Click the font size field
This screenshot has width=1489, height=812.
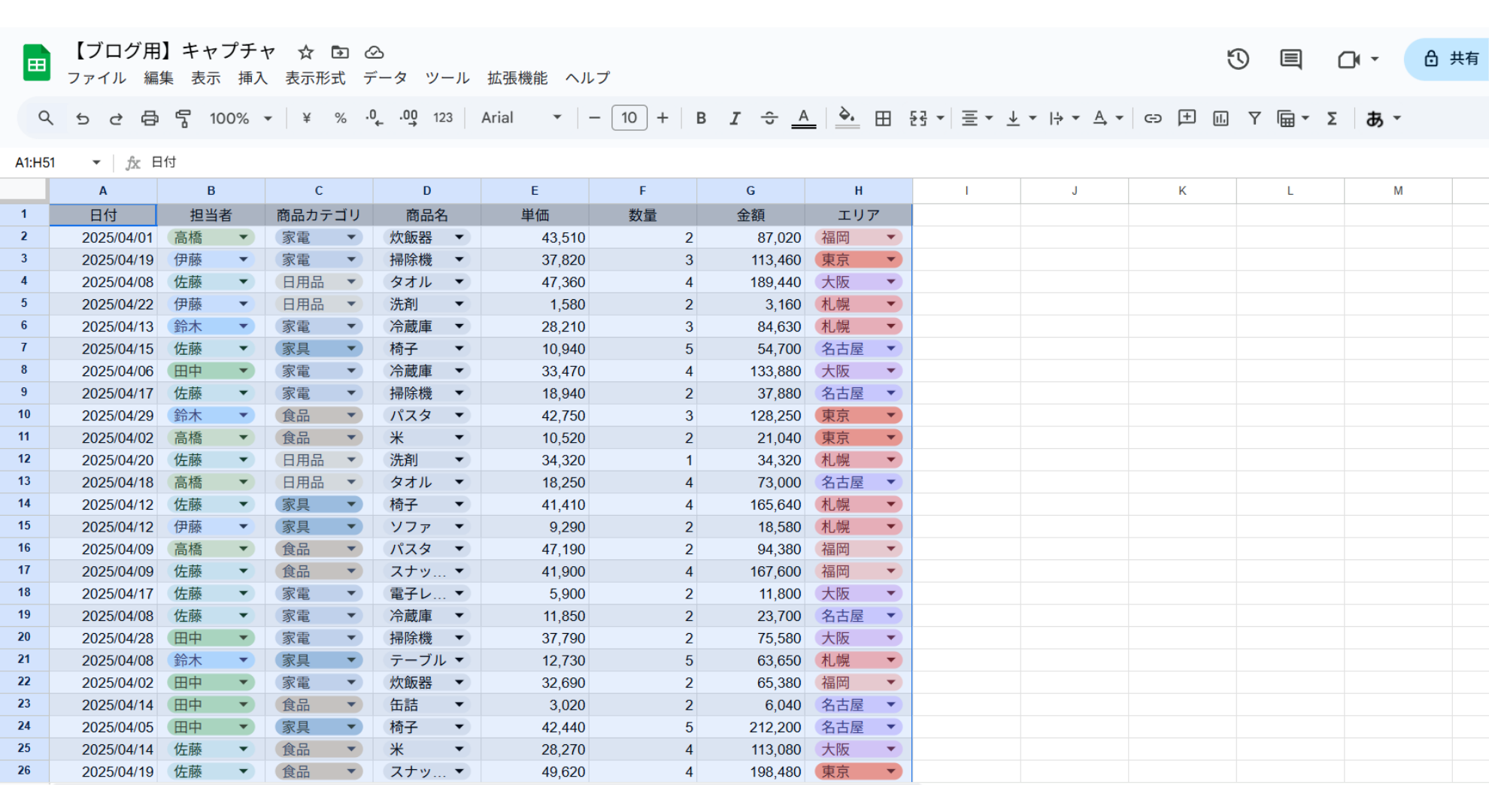click(629, 118)
